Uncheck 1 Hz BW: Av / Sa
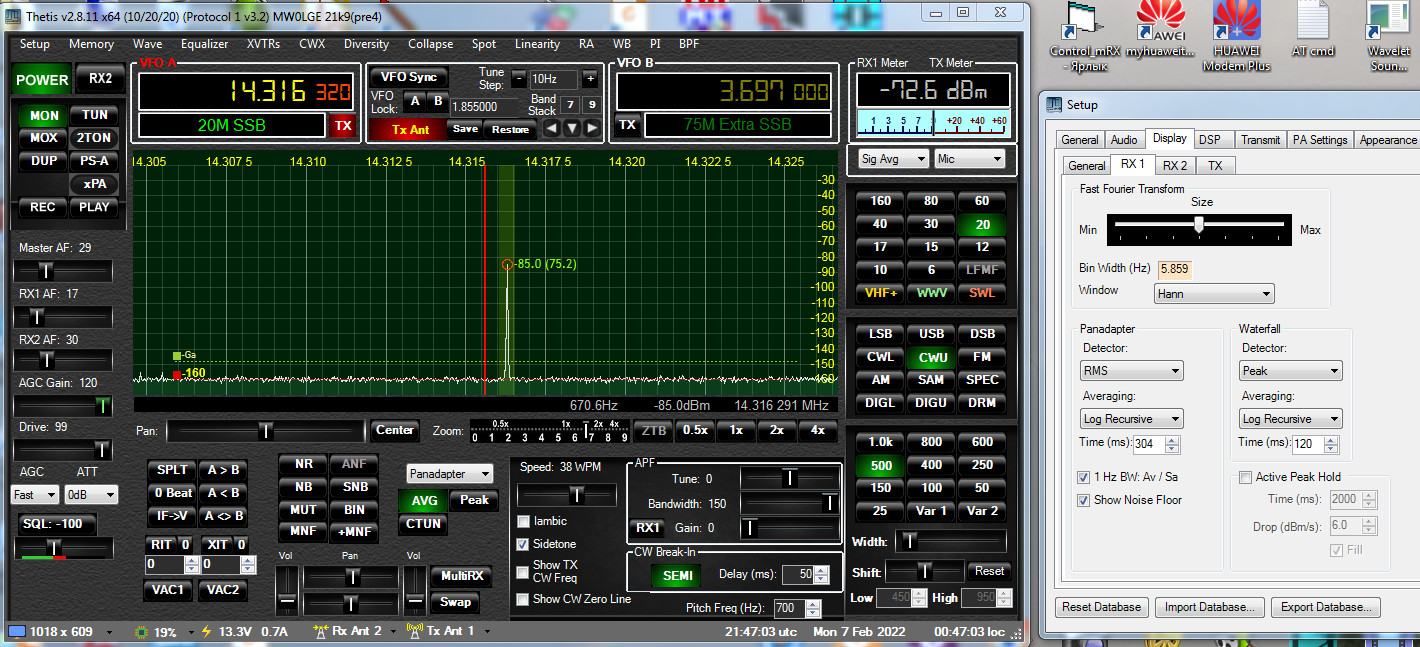The width and height of the screenshot is (1420, 647). [x=1084, y=477]
